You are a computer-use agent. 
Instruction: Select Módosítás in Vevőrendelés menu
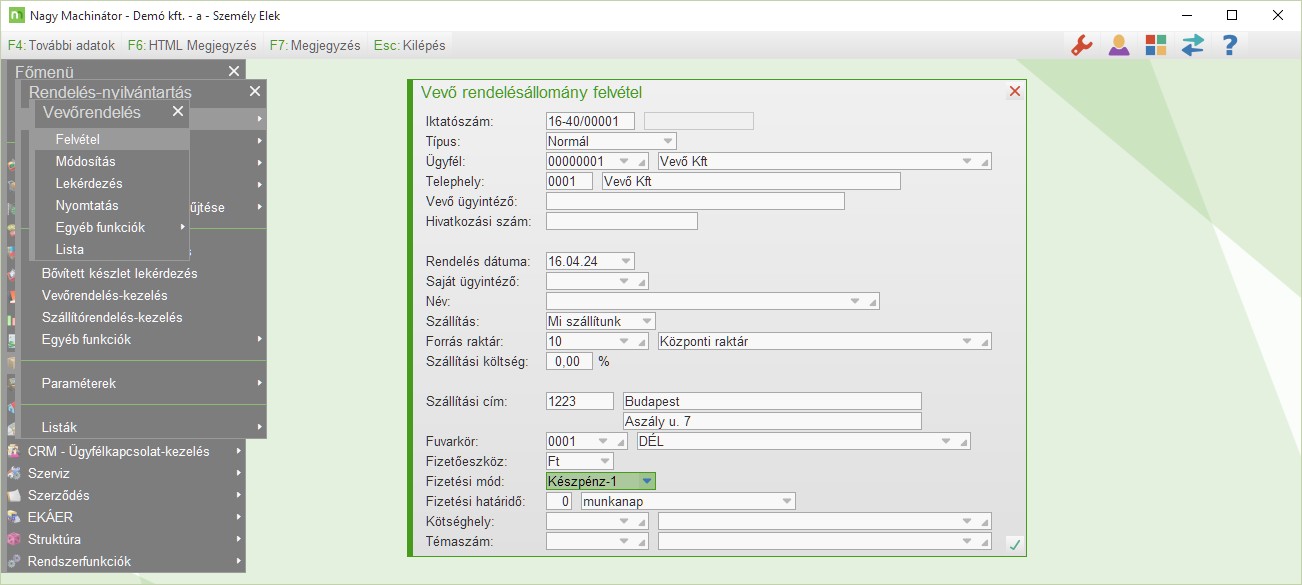click(x=85, y=161)
